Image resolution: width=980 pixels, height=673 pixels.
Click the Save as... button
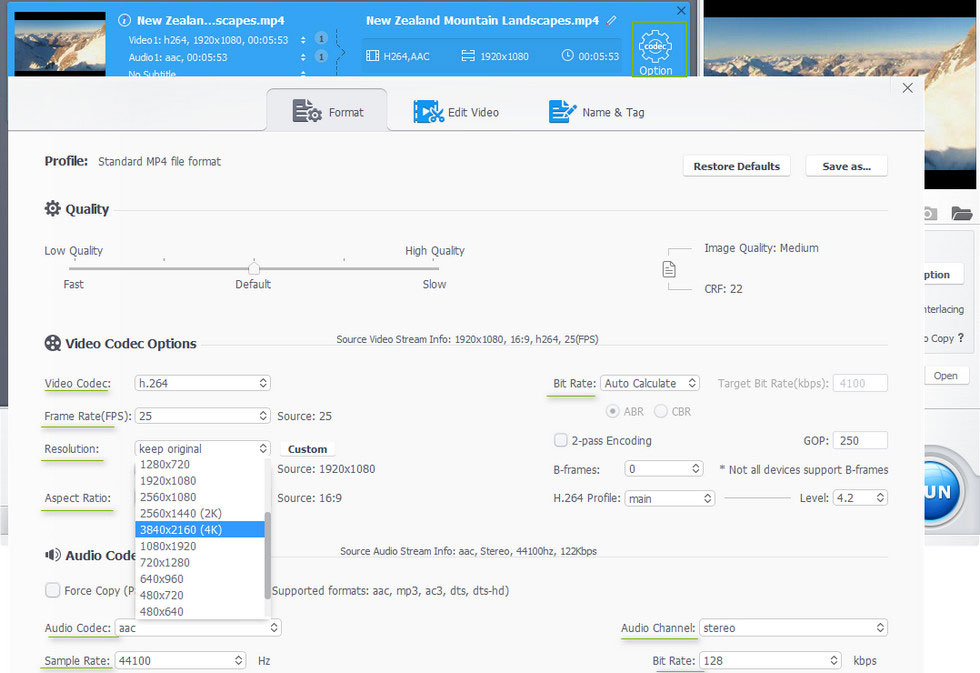[846, 166]
